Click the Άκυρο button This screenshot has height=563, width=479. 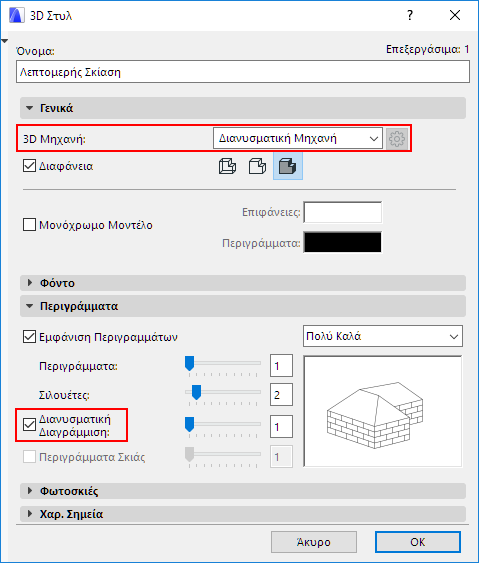pos(314,542)
